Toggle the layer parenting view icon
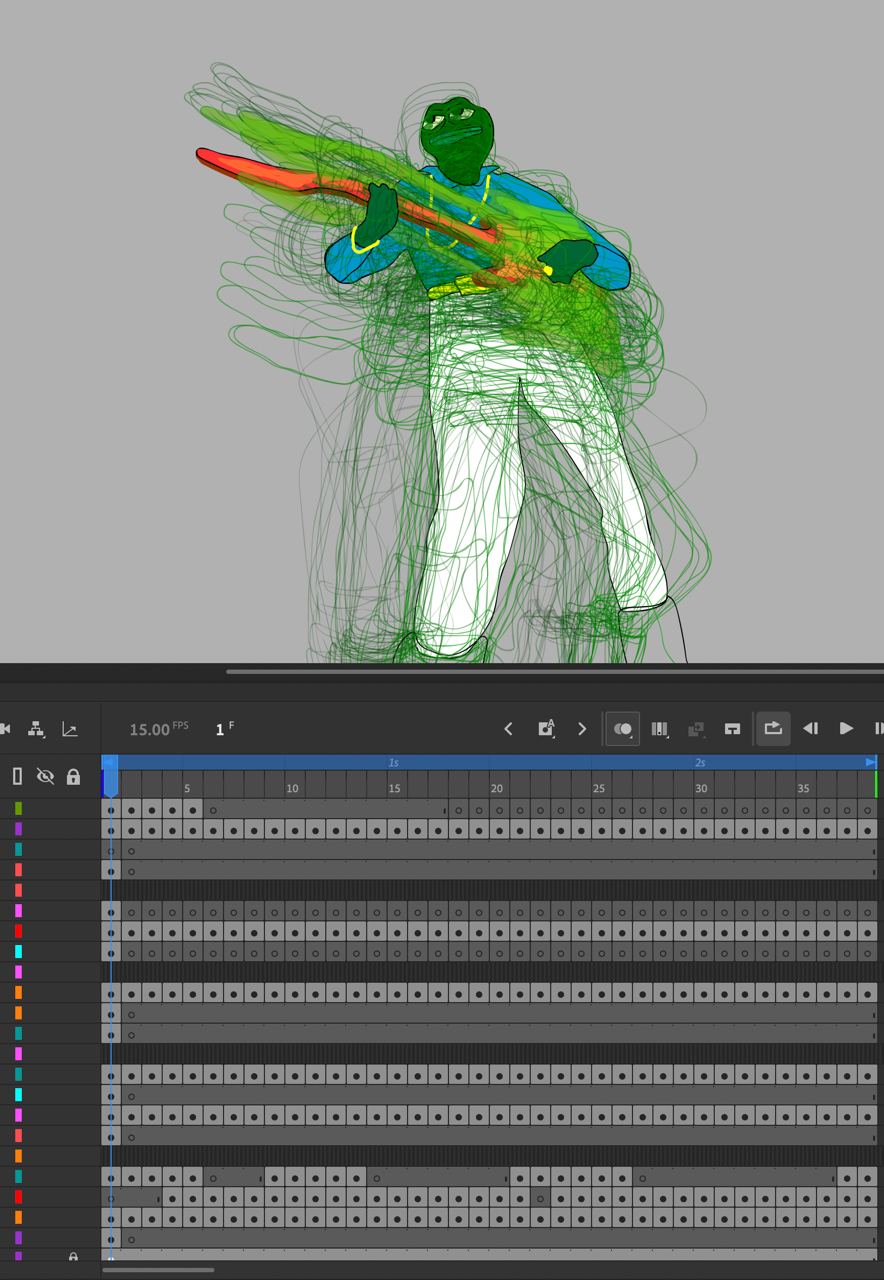Screen dimensions: 884x1280 coord(36,729)
